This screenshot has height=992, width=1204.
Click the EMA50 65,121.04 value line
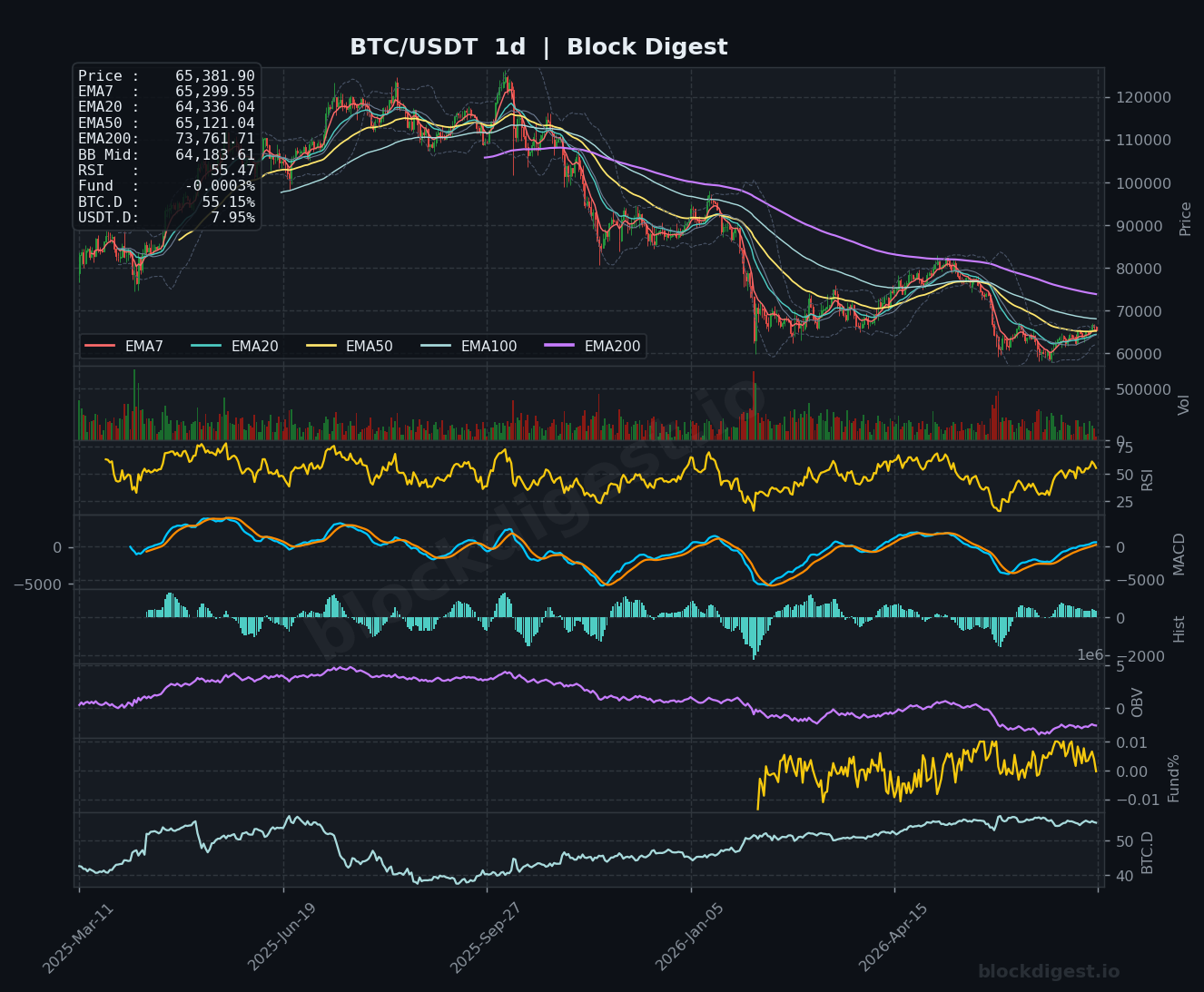pos(166,123)
